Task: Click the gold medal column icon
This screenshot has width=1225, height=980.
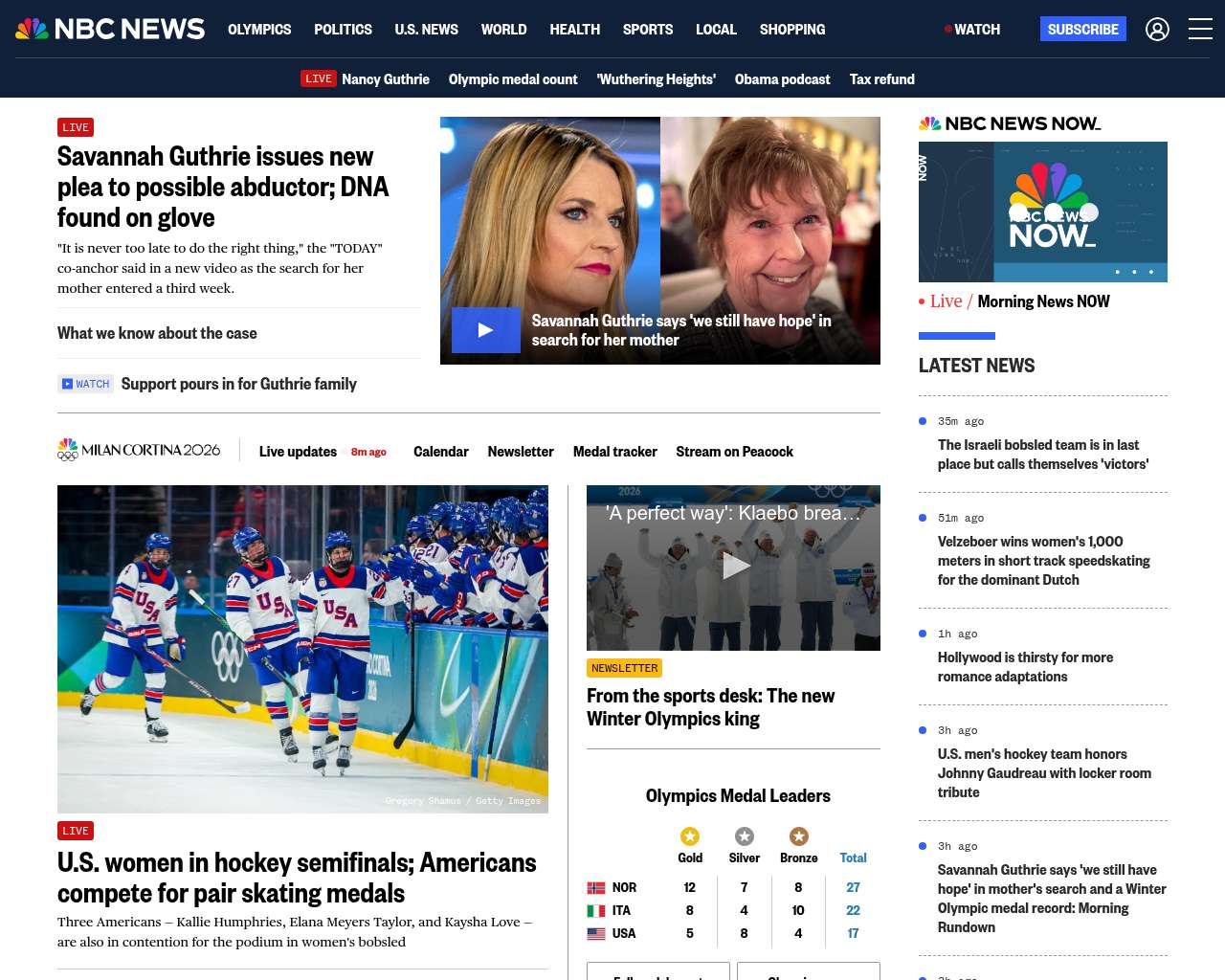Action: click(x=690, y=836)
